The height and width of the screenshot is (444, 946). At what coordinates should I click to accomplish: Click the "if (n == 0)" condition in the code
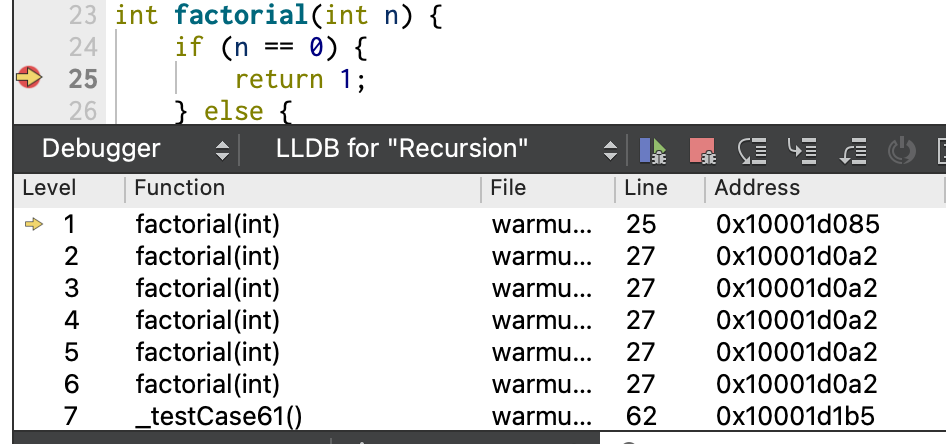tap(258, 48)
